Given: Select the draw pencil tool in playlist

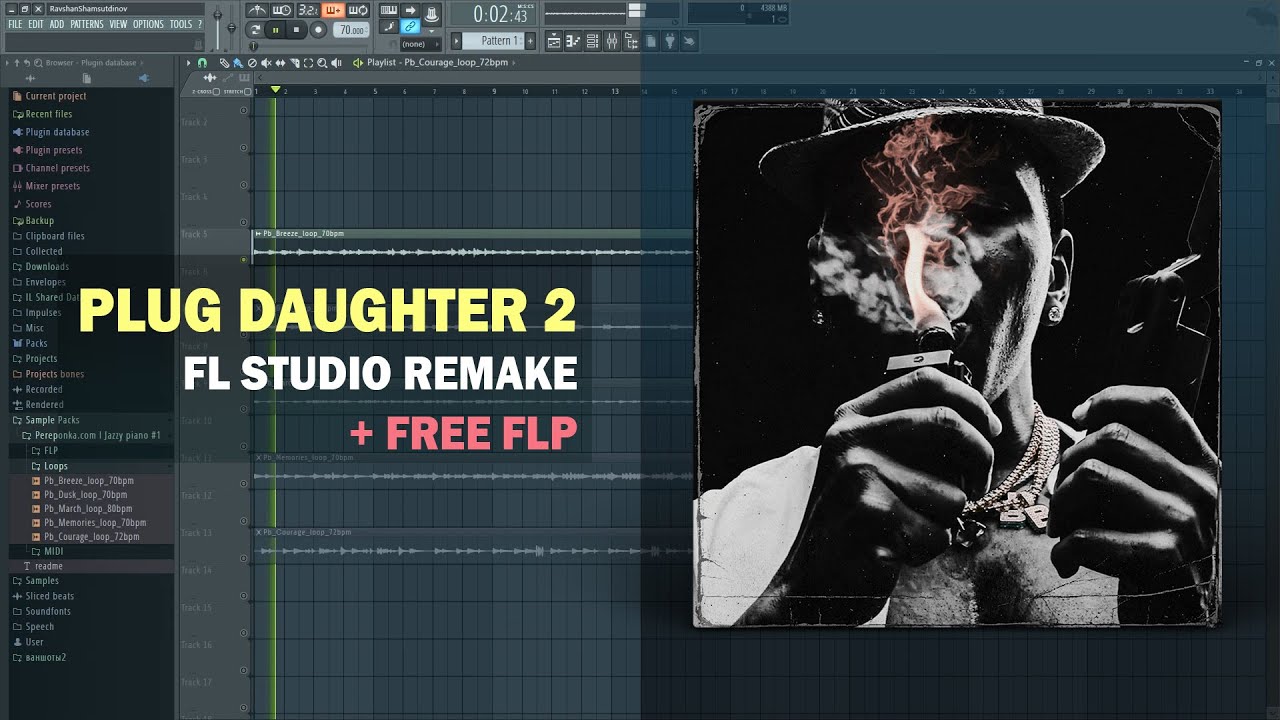Looking at the screenshot, I should coord(224,62).
